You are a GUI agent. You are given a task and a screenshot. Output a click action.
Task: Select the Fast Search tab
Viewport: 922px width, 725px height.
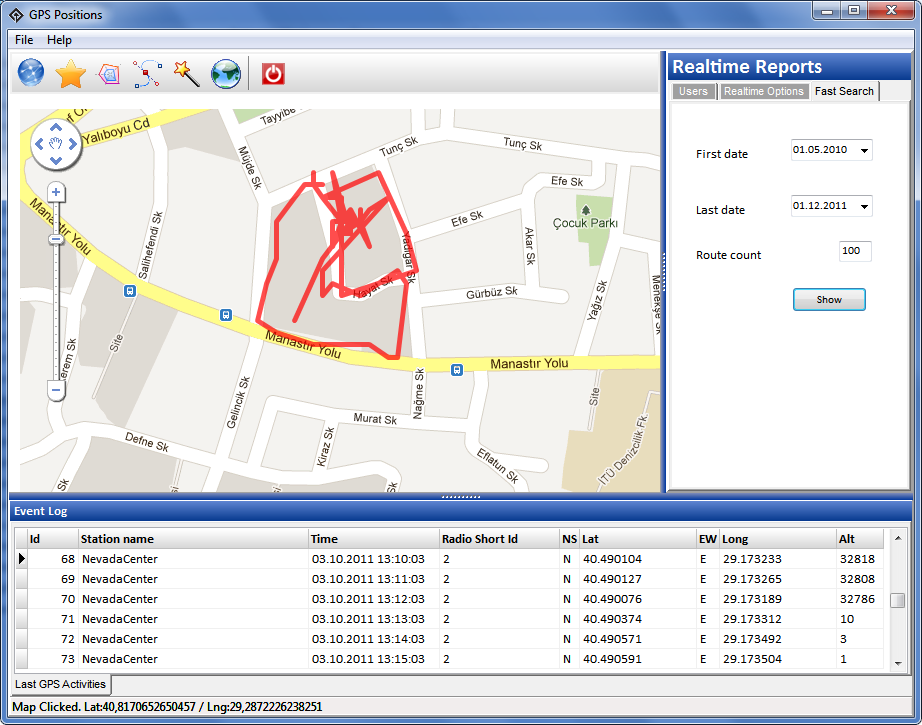[x=844, y=91]
